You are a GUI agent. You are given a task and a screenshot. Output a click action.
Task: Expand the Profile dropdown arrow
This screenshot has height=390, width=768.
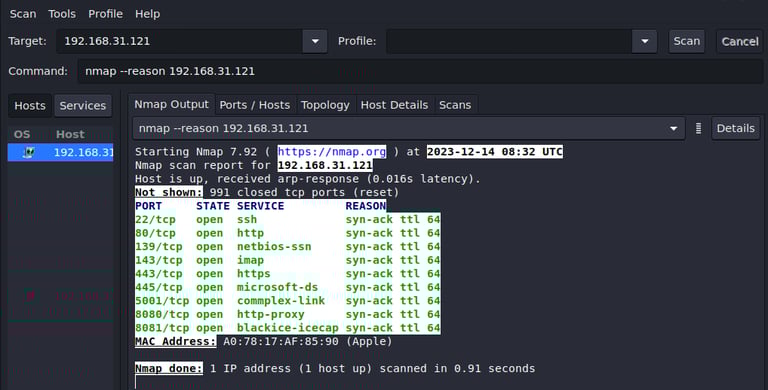645,41
